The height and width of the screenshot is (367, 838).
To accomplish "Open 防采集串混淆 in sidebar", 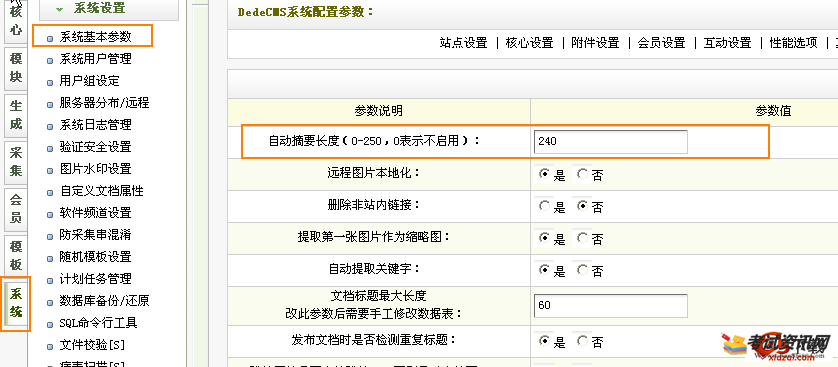I will point(95,235).
